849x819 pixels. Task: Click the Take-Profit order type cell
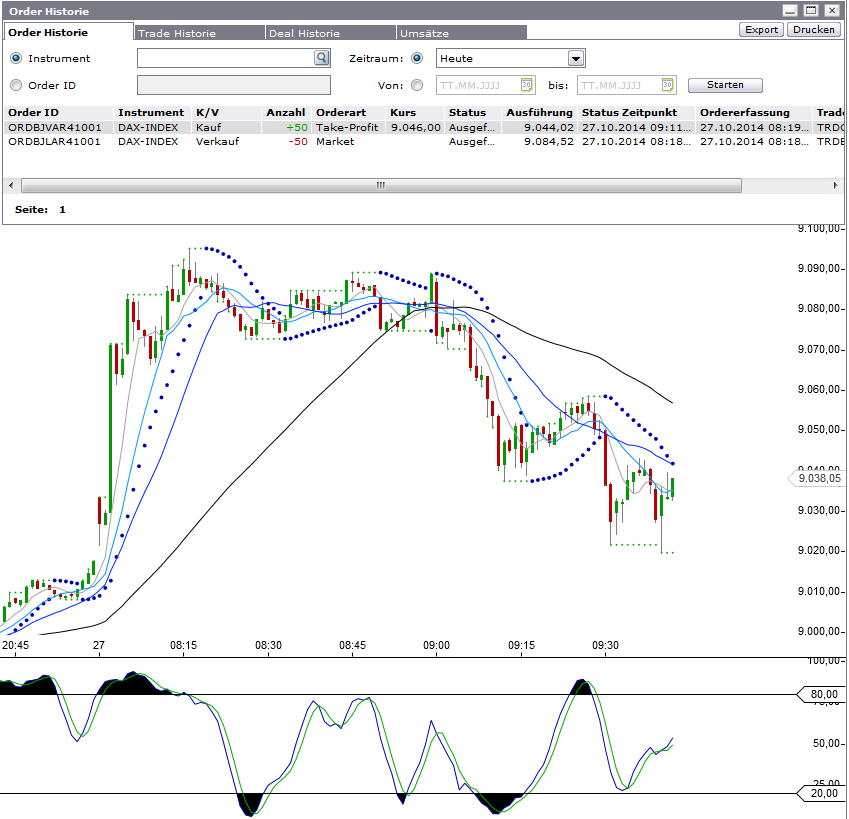(347, 127)
